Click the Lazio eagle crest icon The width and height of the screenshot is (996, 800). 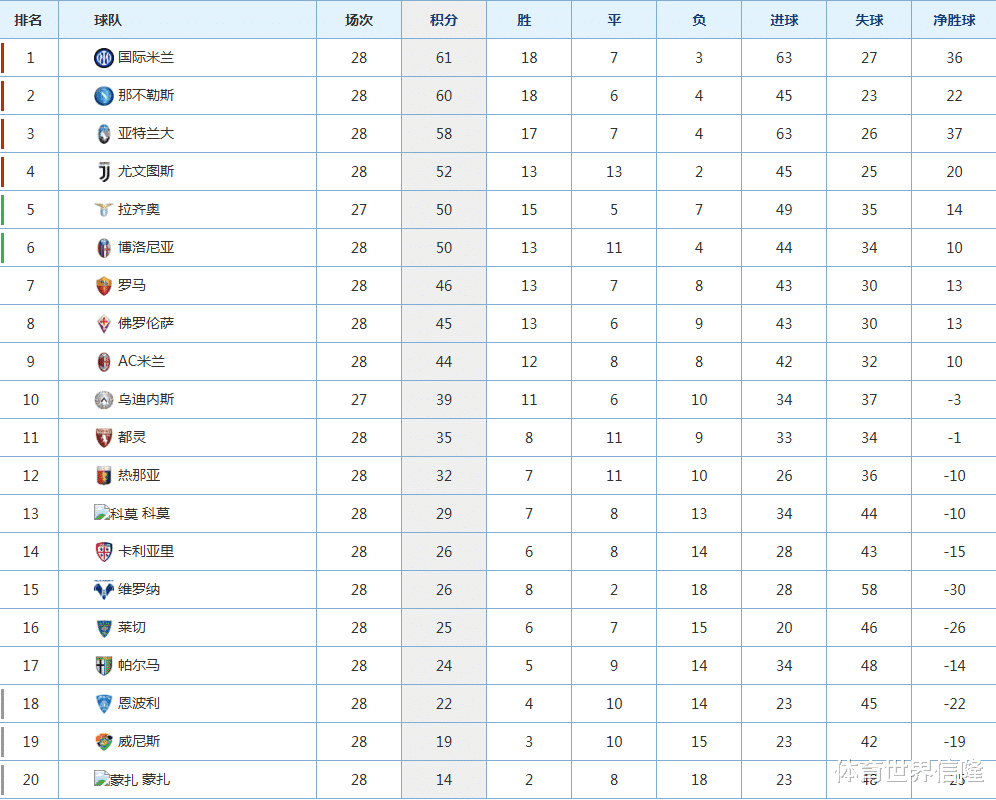pyautogui.click(x=103, y=210)
